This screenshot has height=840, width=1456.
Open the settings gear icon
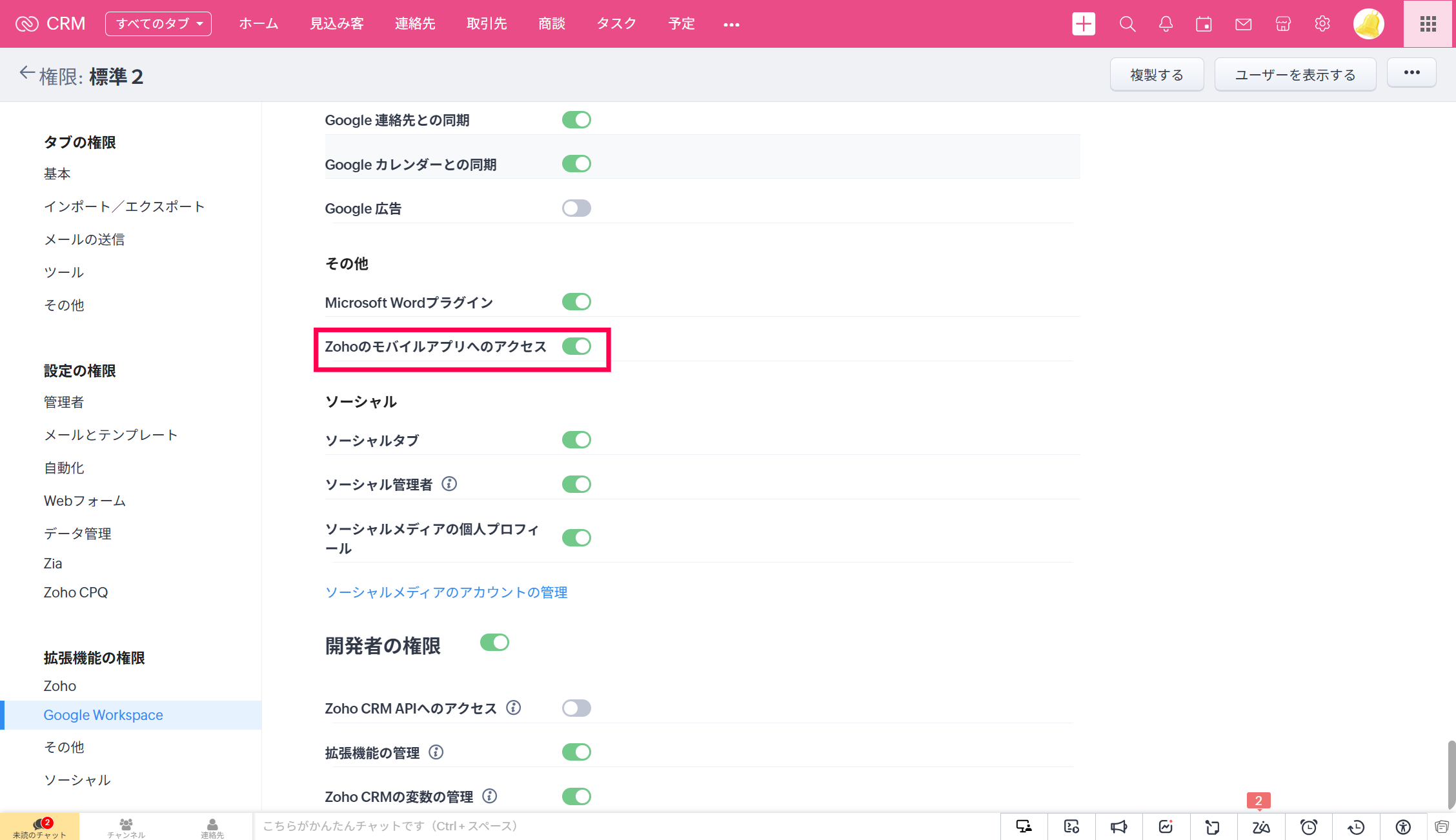pyautogui.click(x=1322, y=24)
